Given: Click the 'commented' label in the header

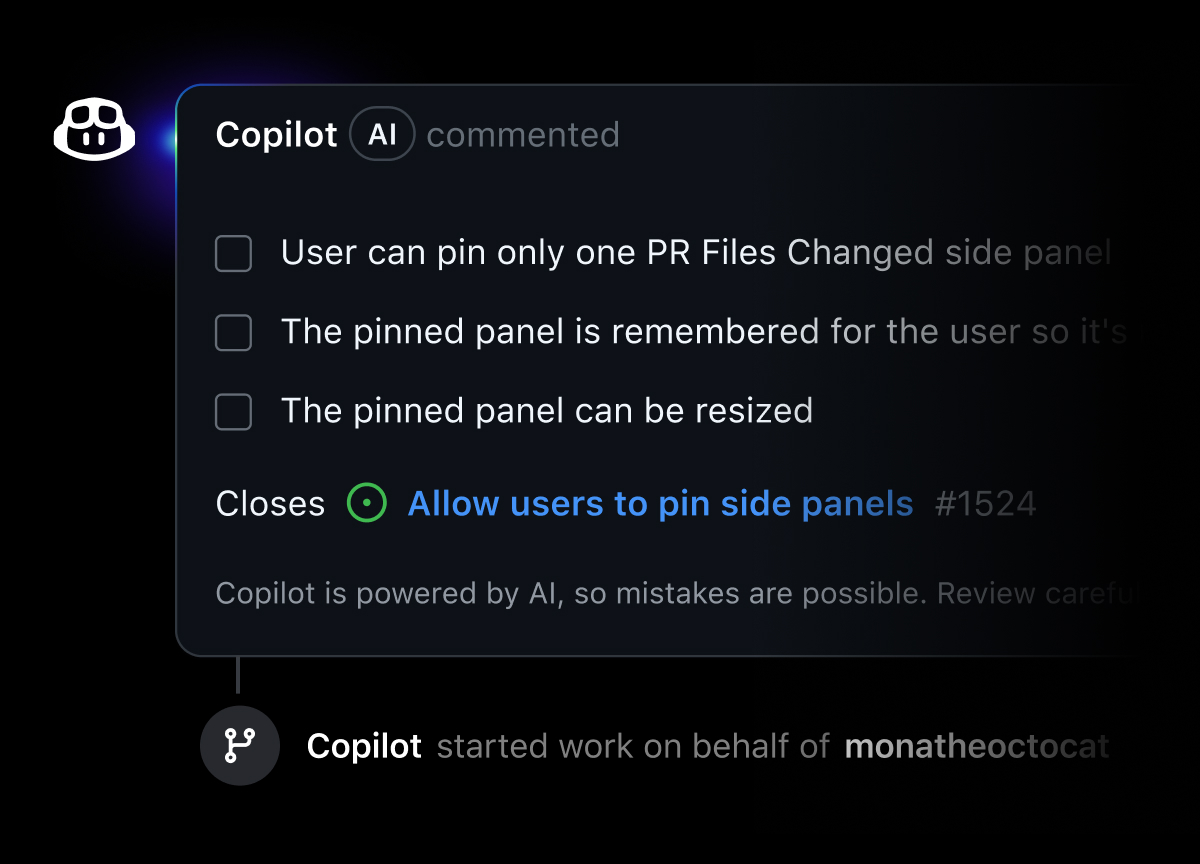Looking at the screenshot, I should point(522,134).
